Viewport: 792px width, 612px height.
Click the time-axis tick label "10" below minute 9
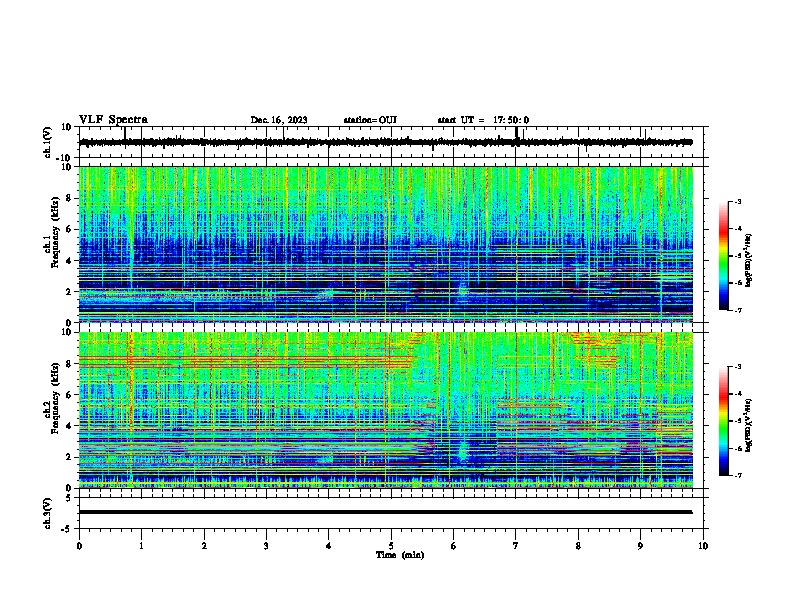[703, 546]
